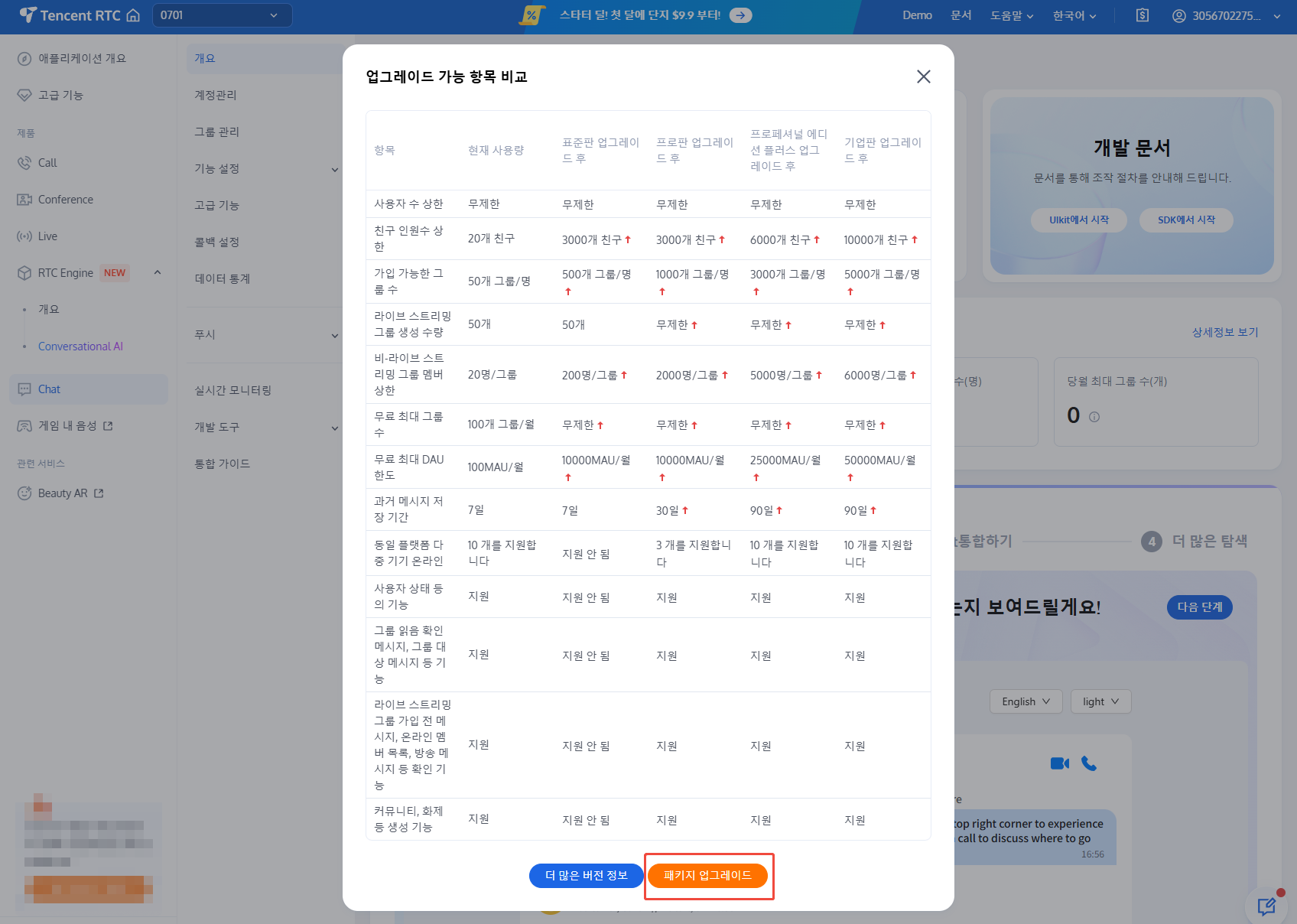This screenshot has width=1297, height=924.
Task: Click the 20개 친구 cell
Action: pyautogui.click(x=491, y=239)
